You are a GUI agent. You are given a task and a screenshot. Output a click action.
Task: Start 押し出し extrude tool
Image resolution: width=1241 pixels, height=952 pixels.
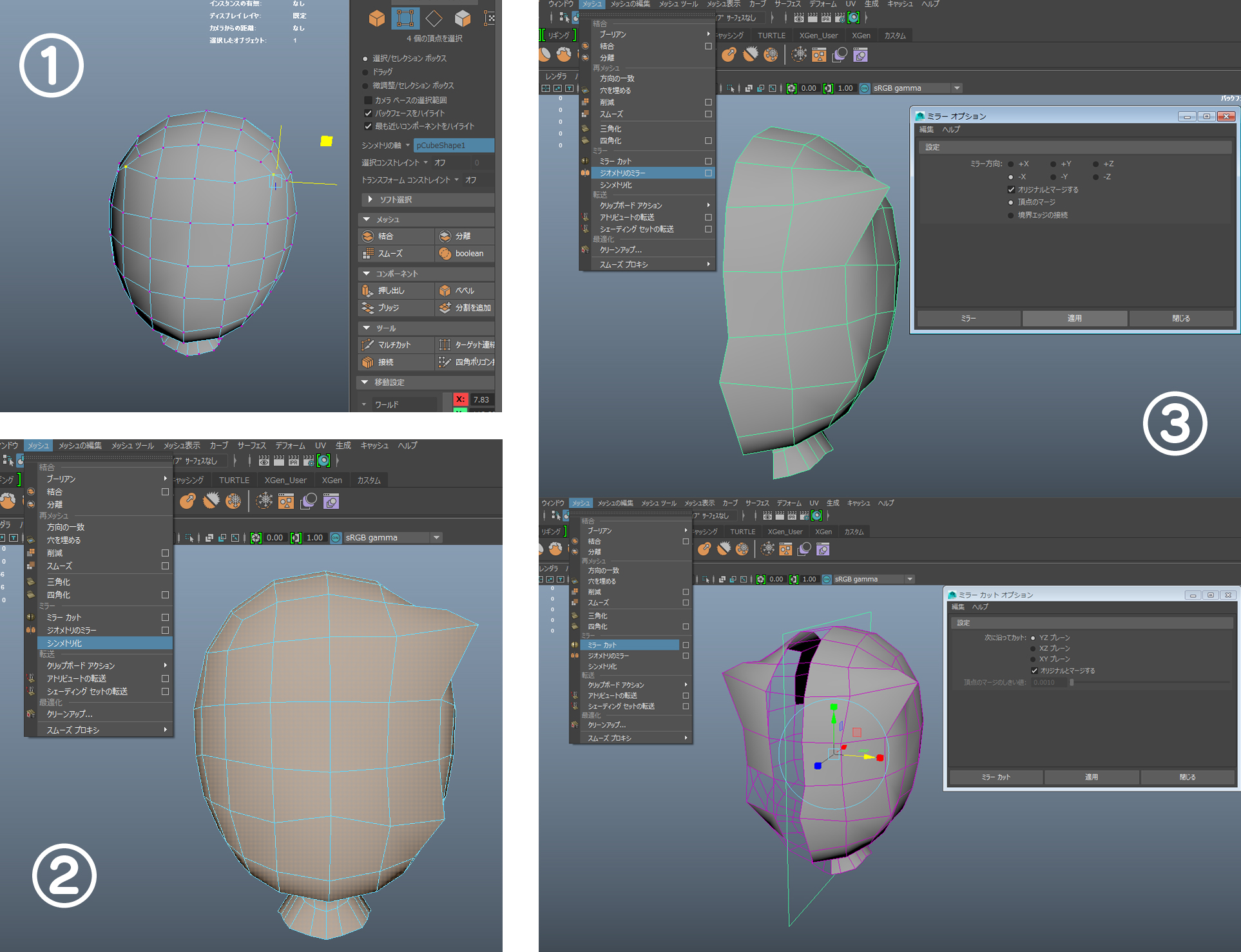[396, 290]
